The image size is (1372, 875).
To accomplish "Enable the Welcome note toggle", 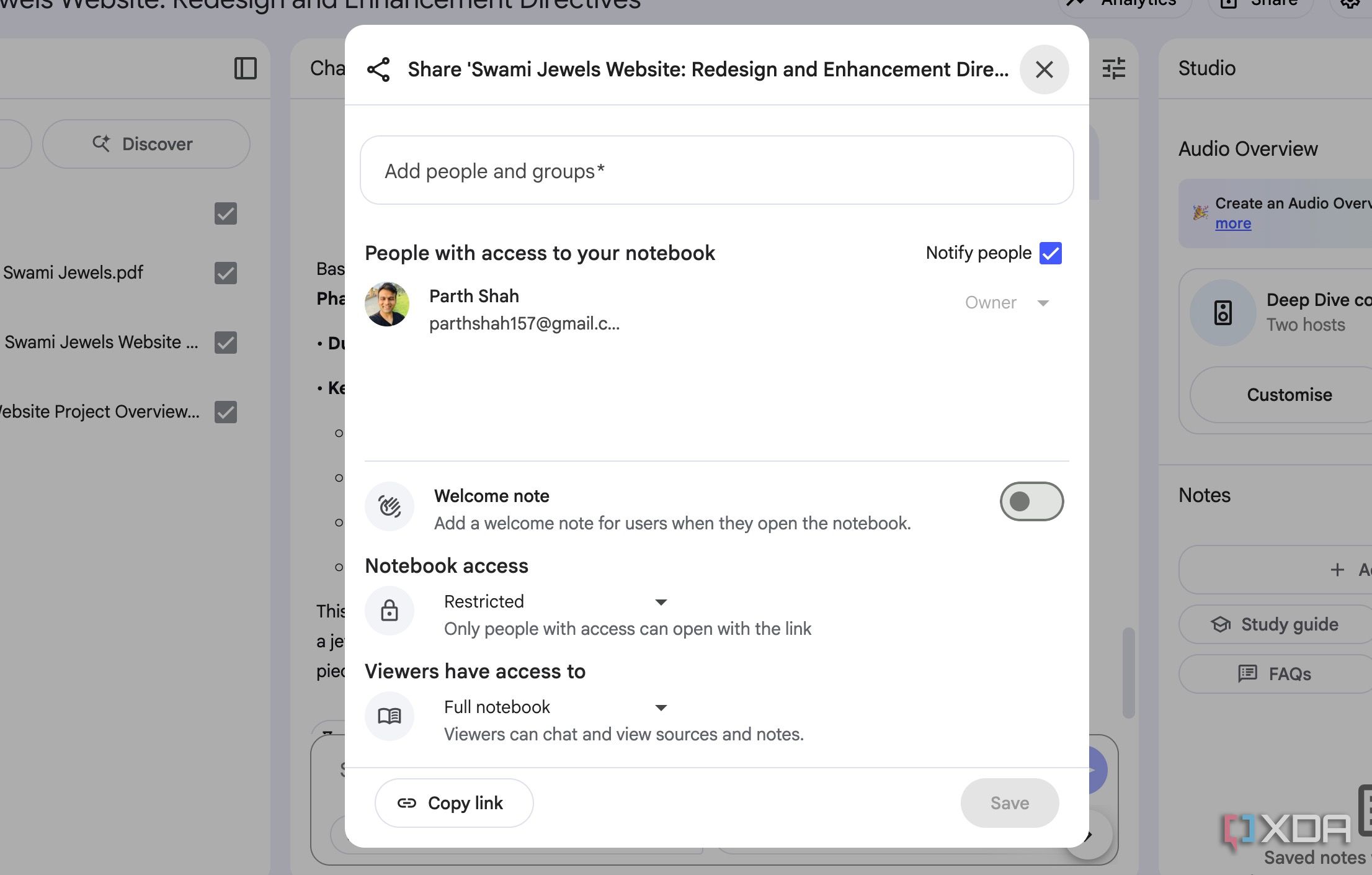I will click(1031, 501).
